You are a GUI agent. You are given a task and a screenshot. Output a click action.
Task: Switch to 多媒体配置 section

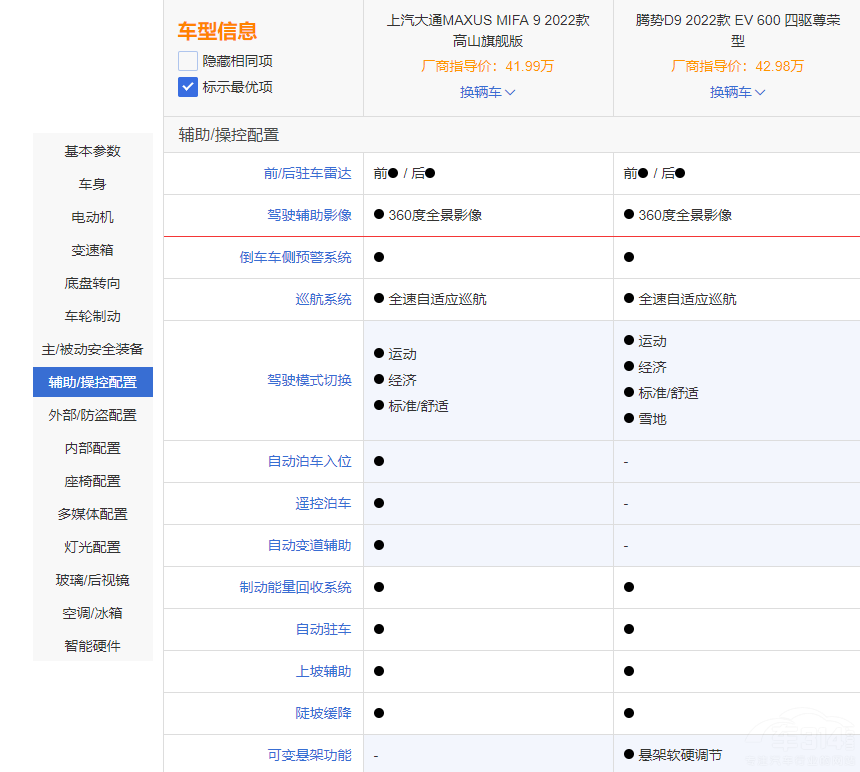[x=93, y=514]
